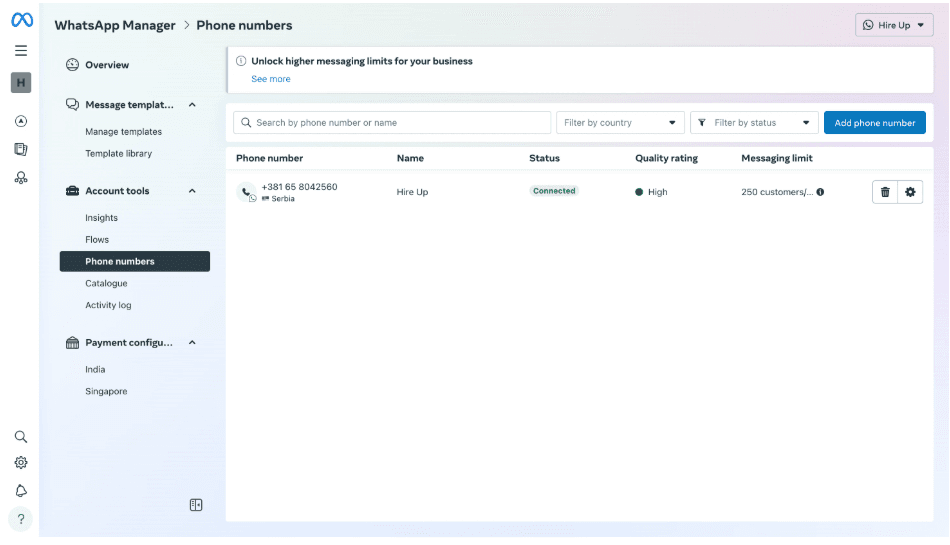Click the H business account avatar
Viewport: 950px width, 545px height.
coord(21,83)
